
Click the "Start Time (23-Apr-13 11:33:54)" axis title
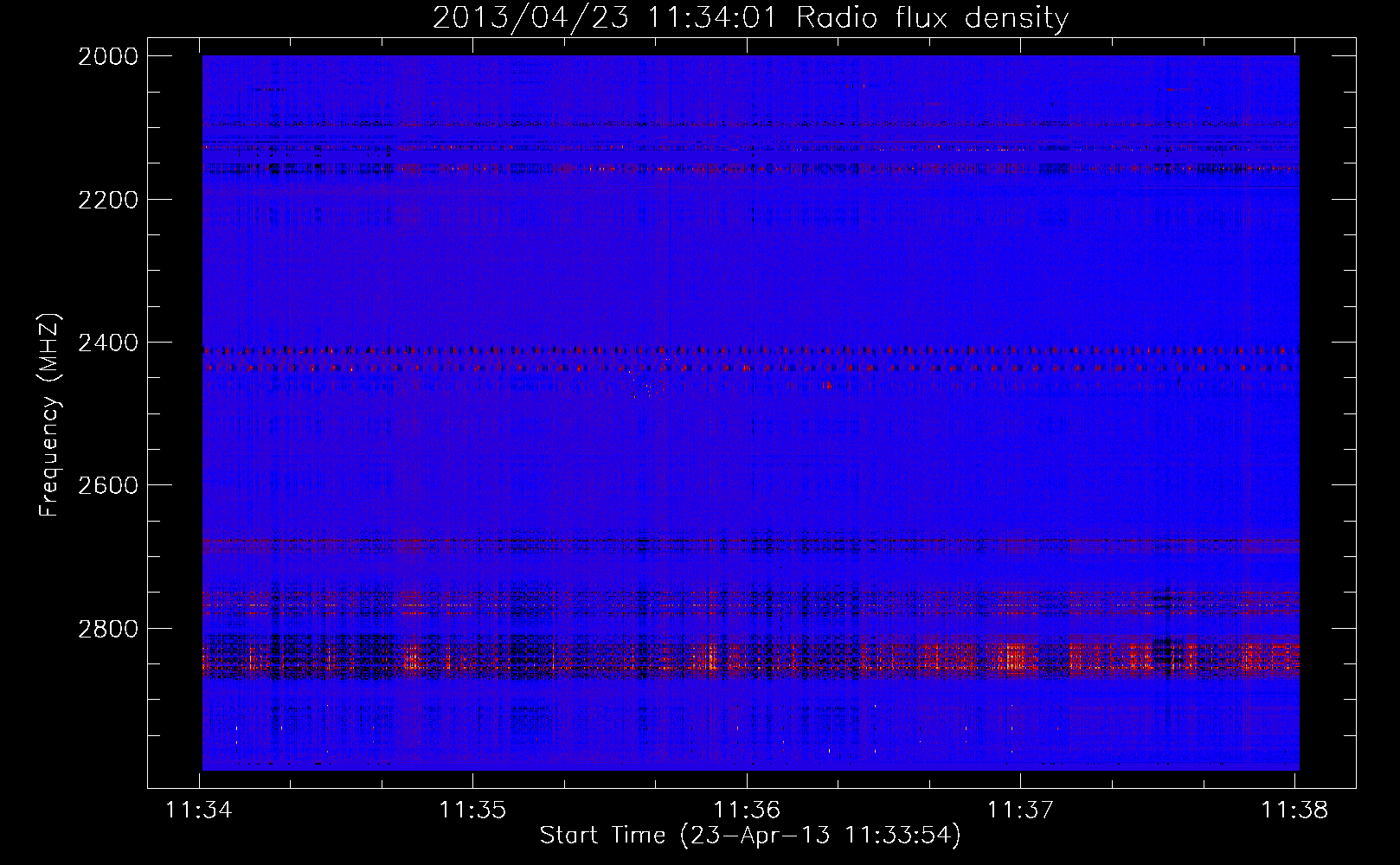(750, 836)
